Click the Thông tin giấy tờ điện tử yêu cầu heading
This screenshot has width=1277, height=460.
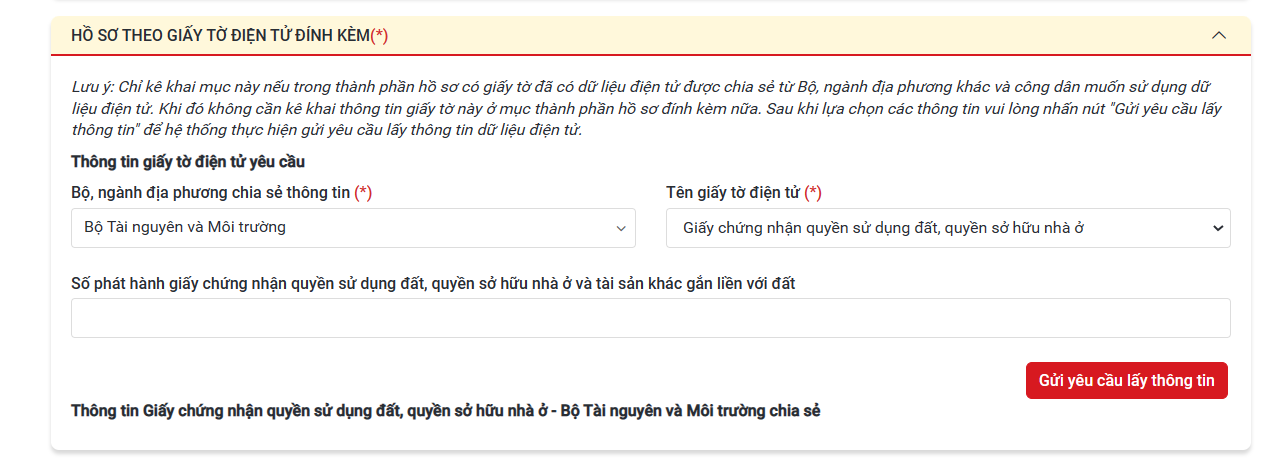[x=188, y=161]
